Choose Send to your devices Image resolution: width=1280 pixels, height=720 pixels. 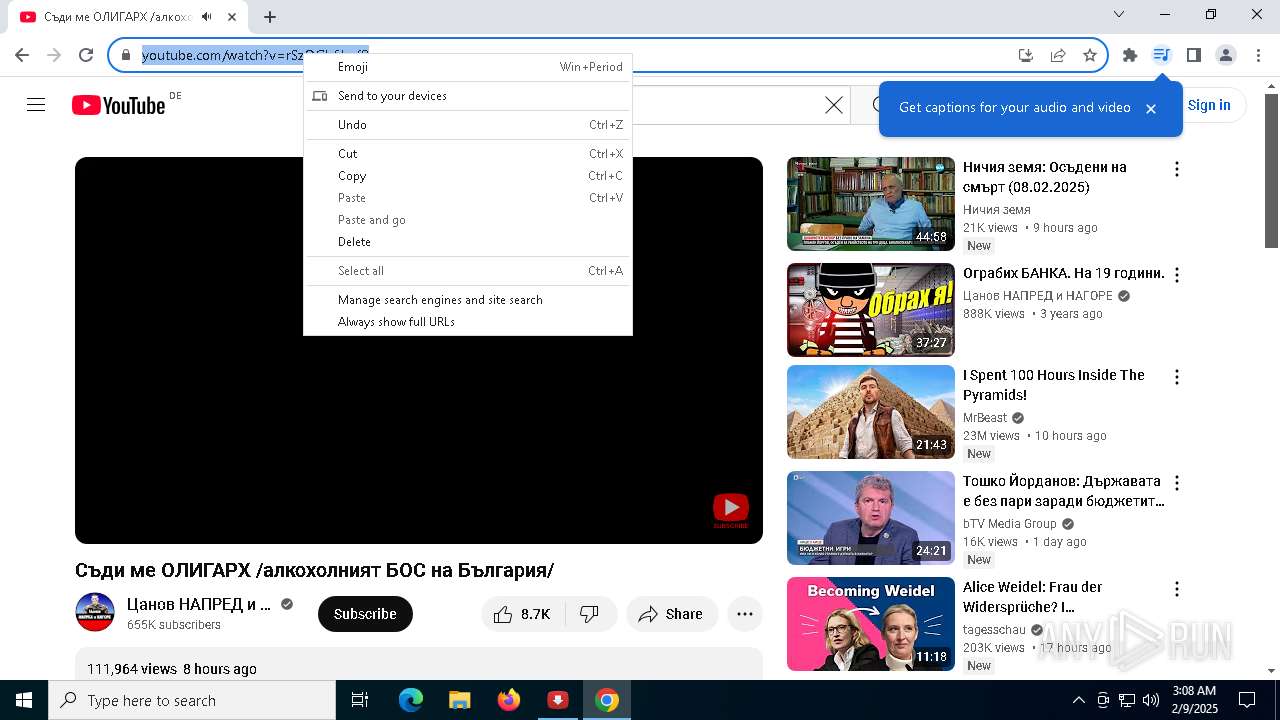[x=468, y=96]
